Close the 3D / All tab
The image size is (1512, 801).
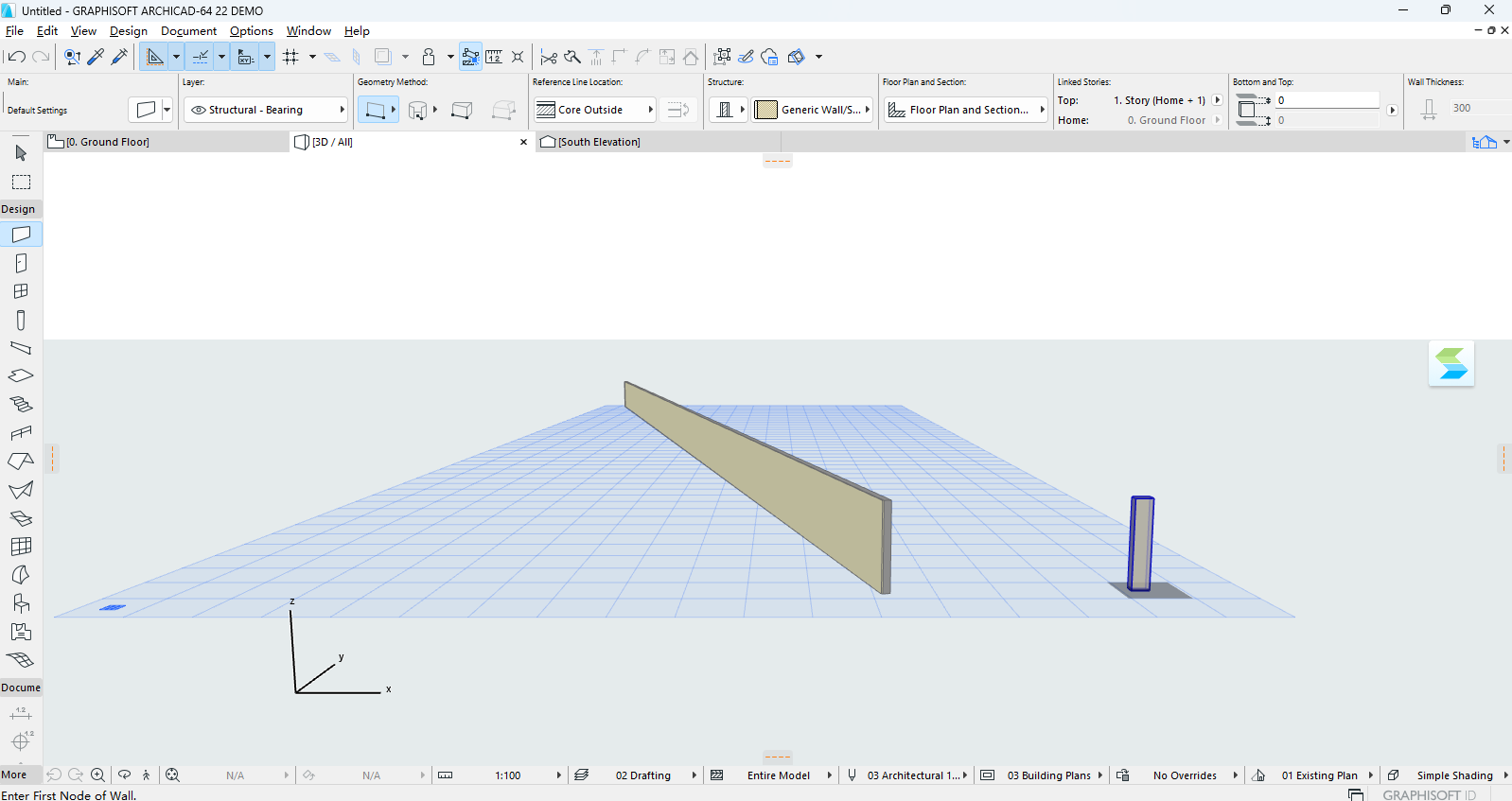pos(524,142)
